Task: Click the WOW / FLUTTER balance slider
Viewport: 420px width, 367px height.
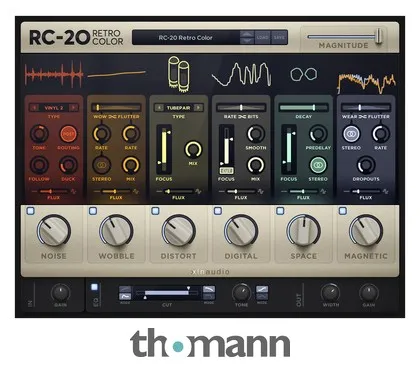Action: pyautogui.click(x=116, y=108)
